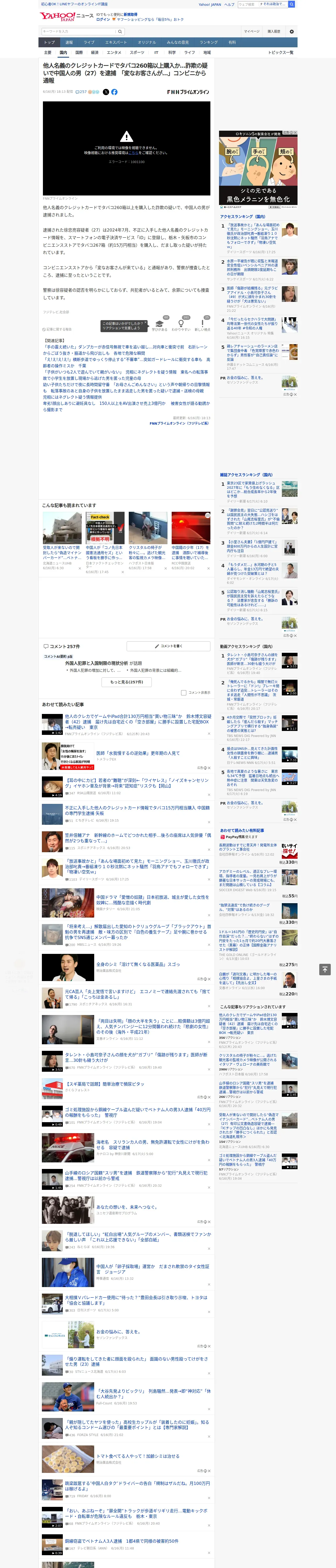Select the エキスパート tab
Viewport: 336px width, 1568px height.
pos(116,43)
